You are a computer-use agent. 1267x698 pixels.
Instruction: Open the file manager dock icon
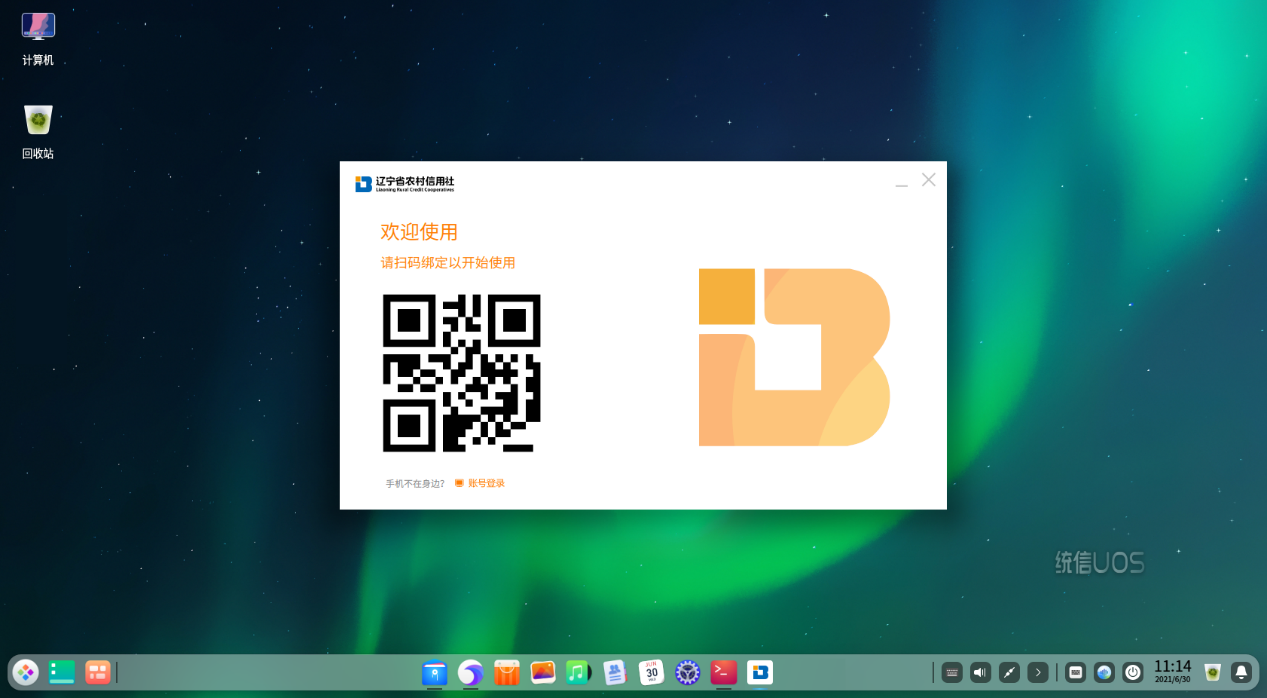coord(434,673)
